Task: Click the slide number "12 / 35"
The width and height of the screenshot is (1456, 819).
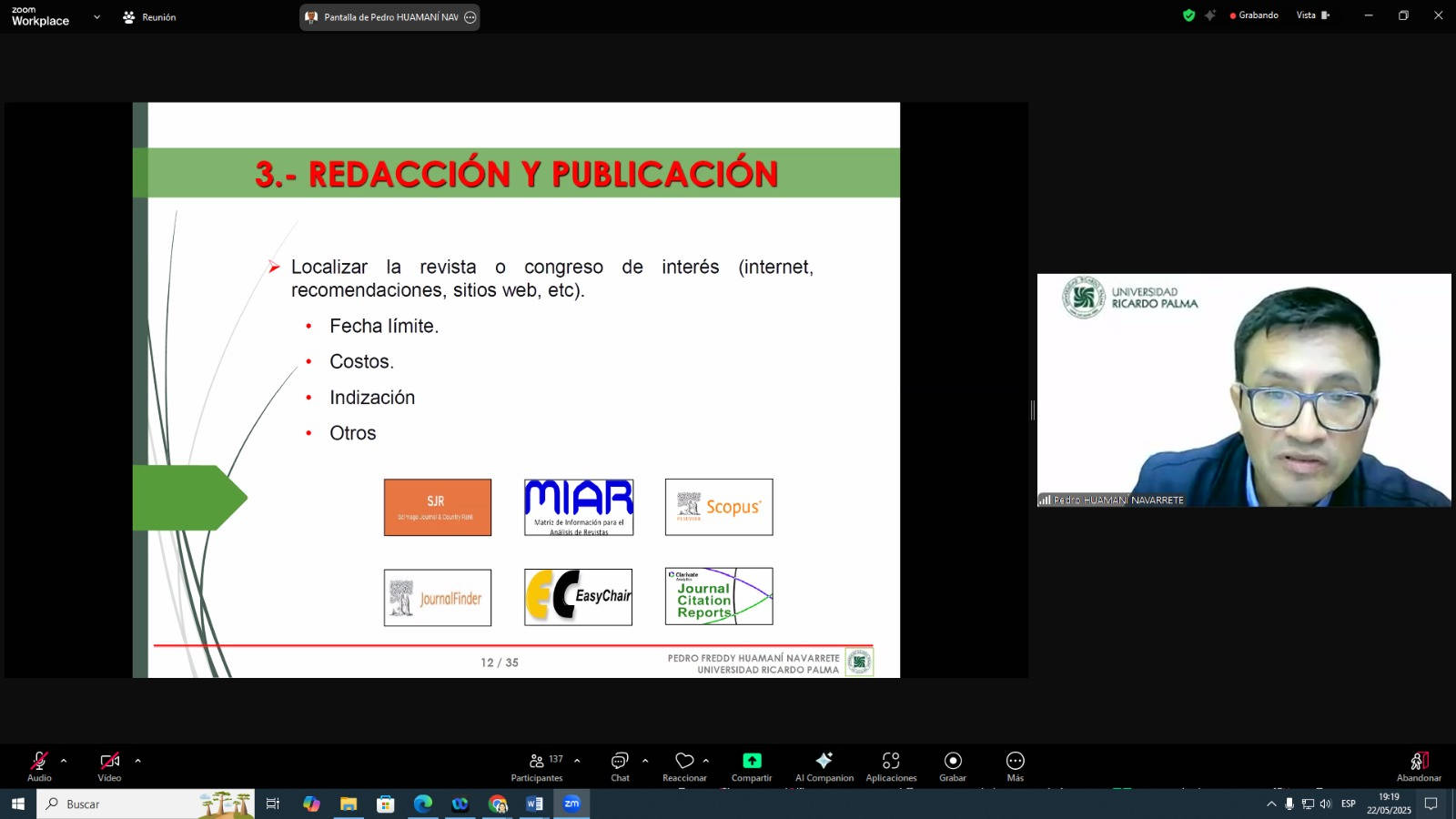Action: 500,662
